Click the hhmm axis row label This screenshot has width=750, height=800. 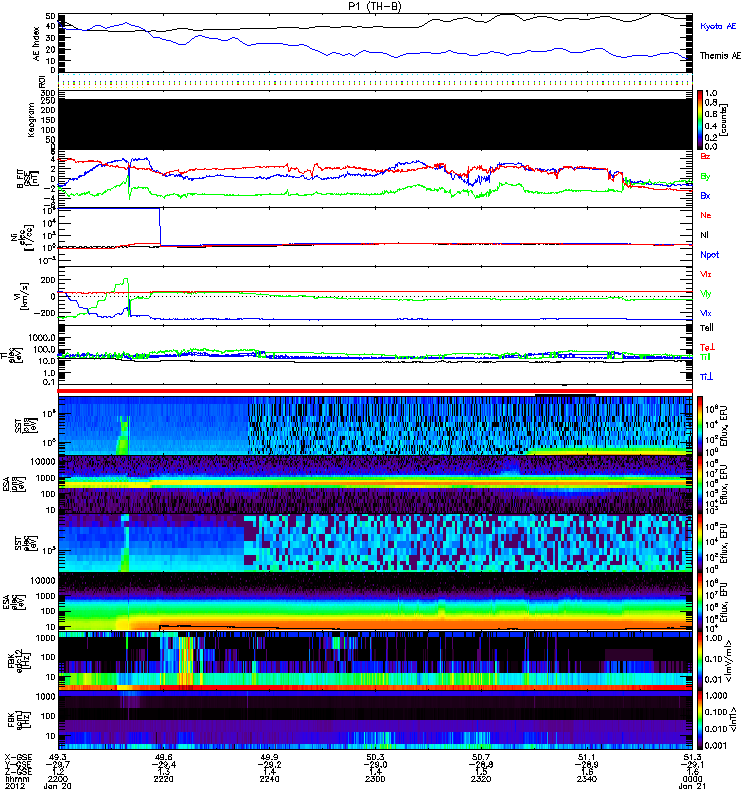tap(17, 779)
